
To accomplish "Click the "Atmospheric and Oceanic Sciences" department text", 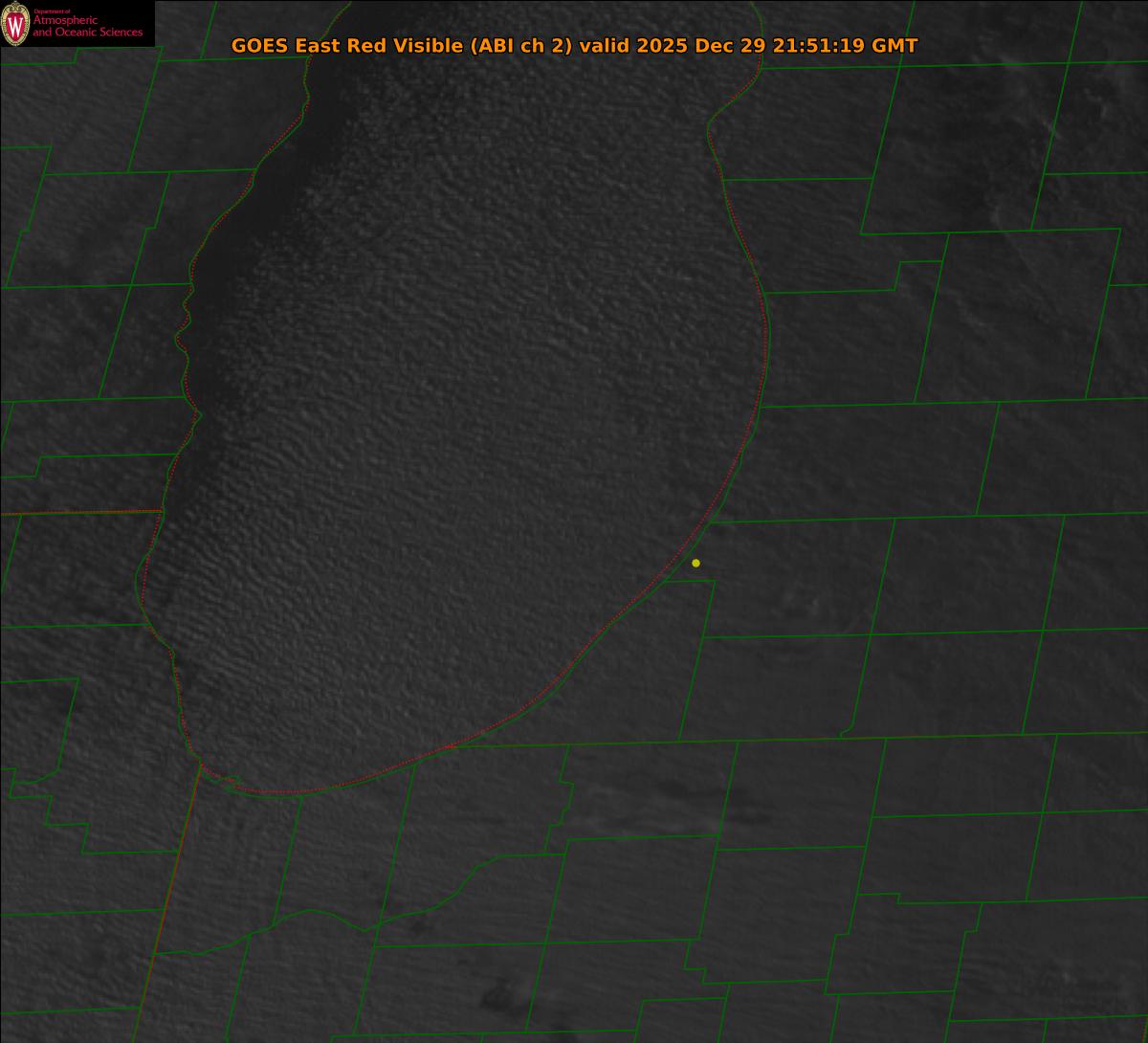I will (87, 27).
